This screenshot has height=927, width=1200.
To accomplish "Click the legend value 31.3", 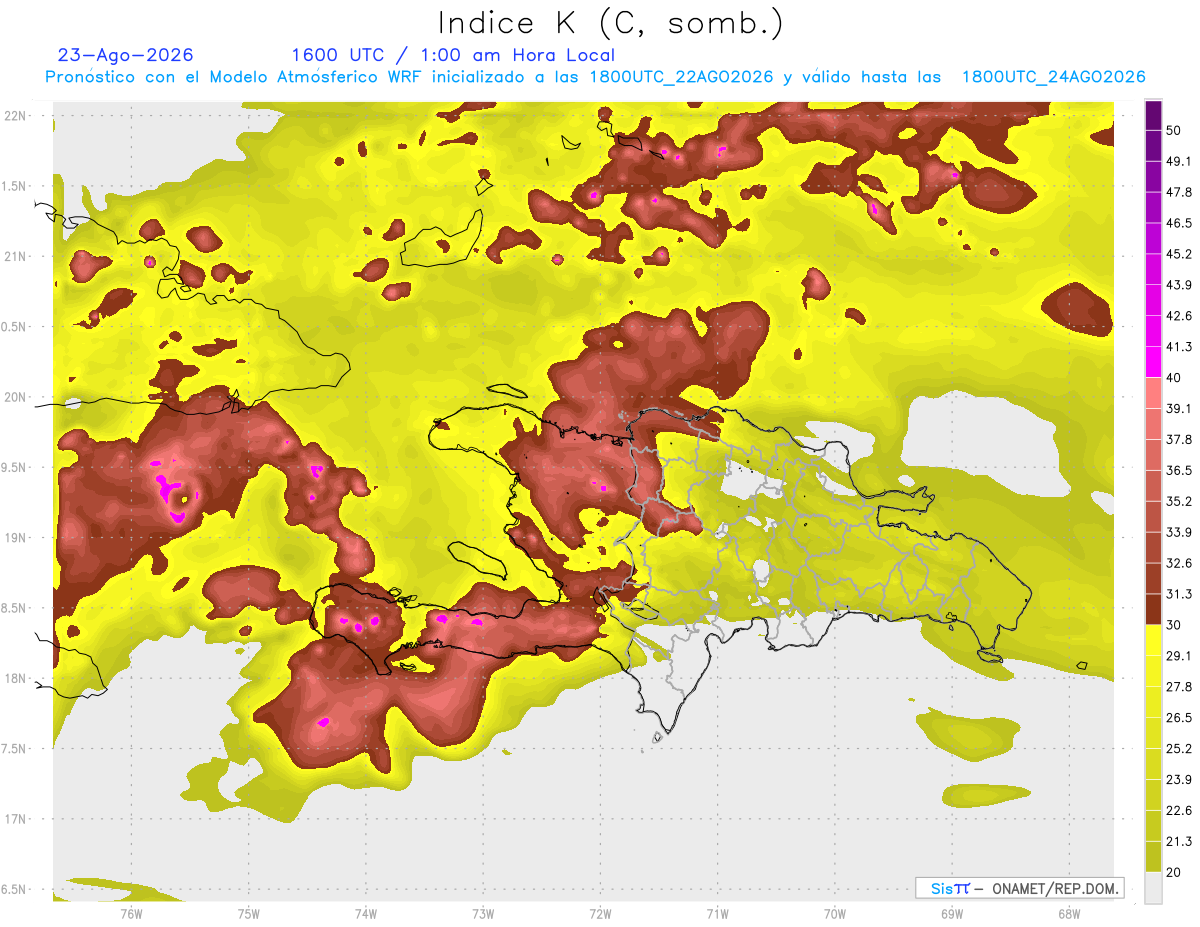I will click(1179, 594).
